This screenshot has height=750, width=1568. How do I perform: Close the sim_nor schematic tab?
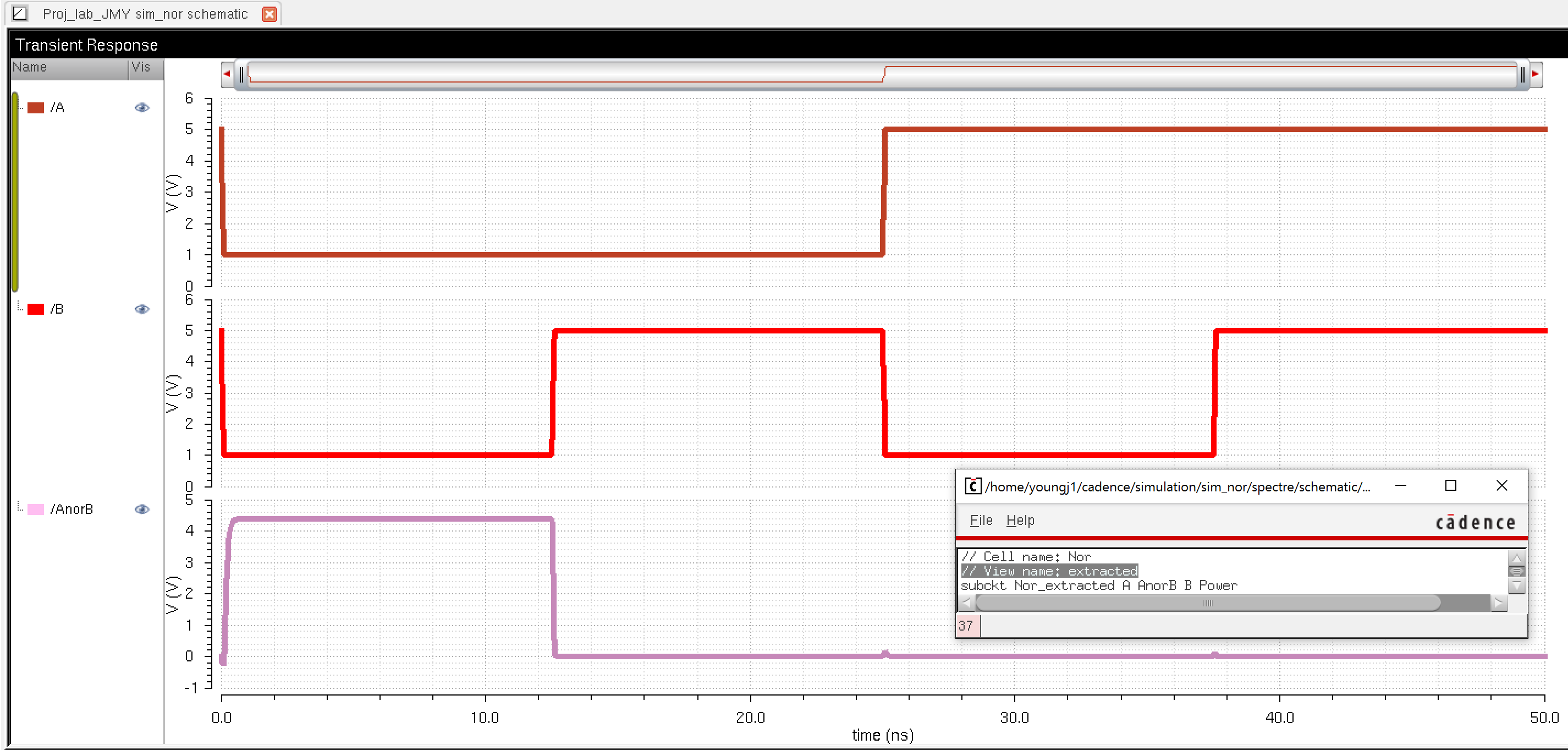click(269, 14)
